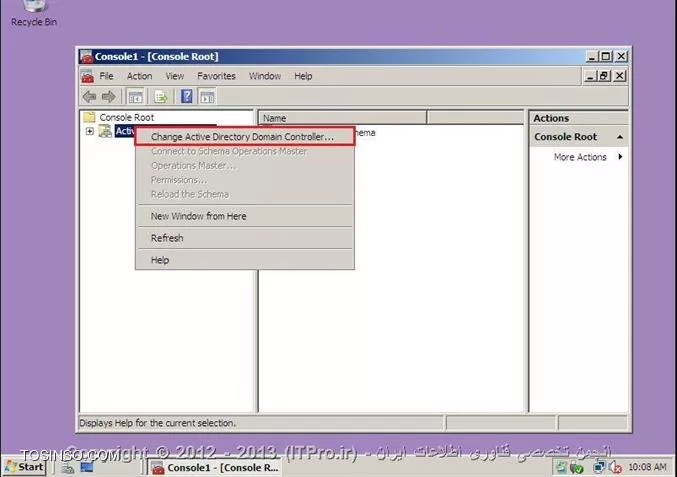Image resolution: width=677 pixels, height=477 pixels.
Task: Click the status bar help text
Action: pyautogui.click(x=158, y=423)
